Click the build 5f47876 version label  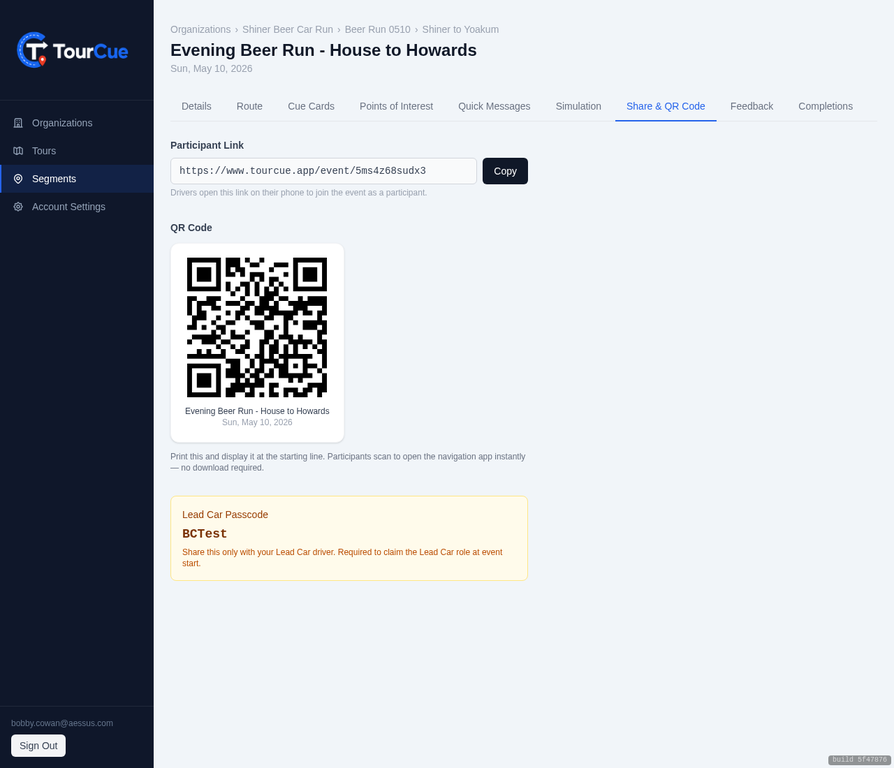pos(859,759)
